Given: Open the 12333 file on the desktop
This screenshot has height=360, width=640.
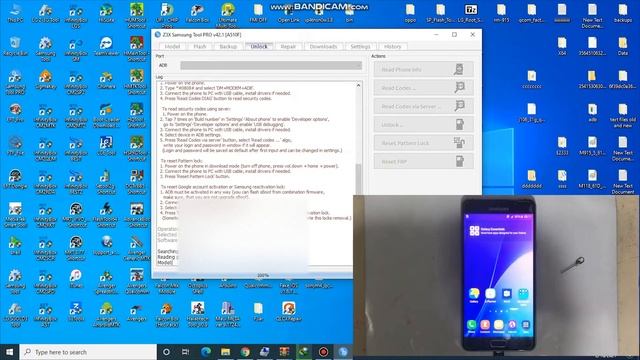Looking at the screenshot, I should pyautogui.click(x=562, y=146).
